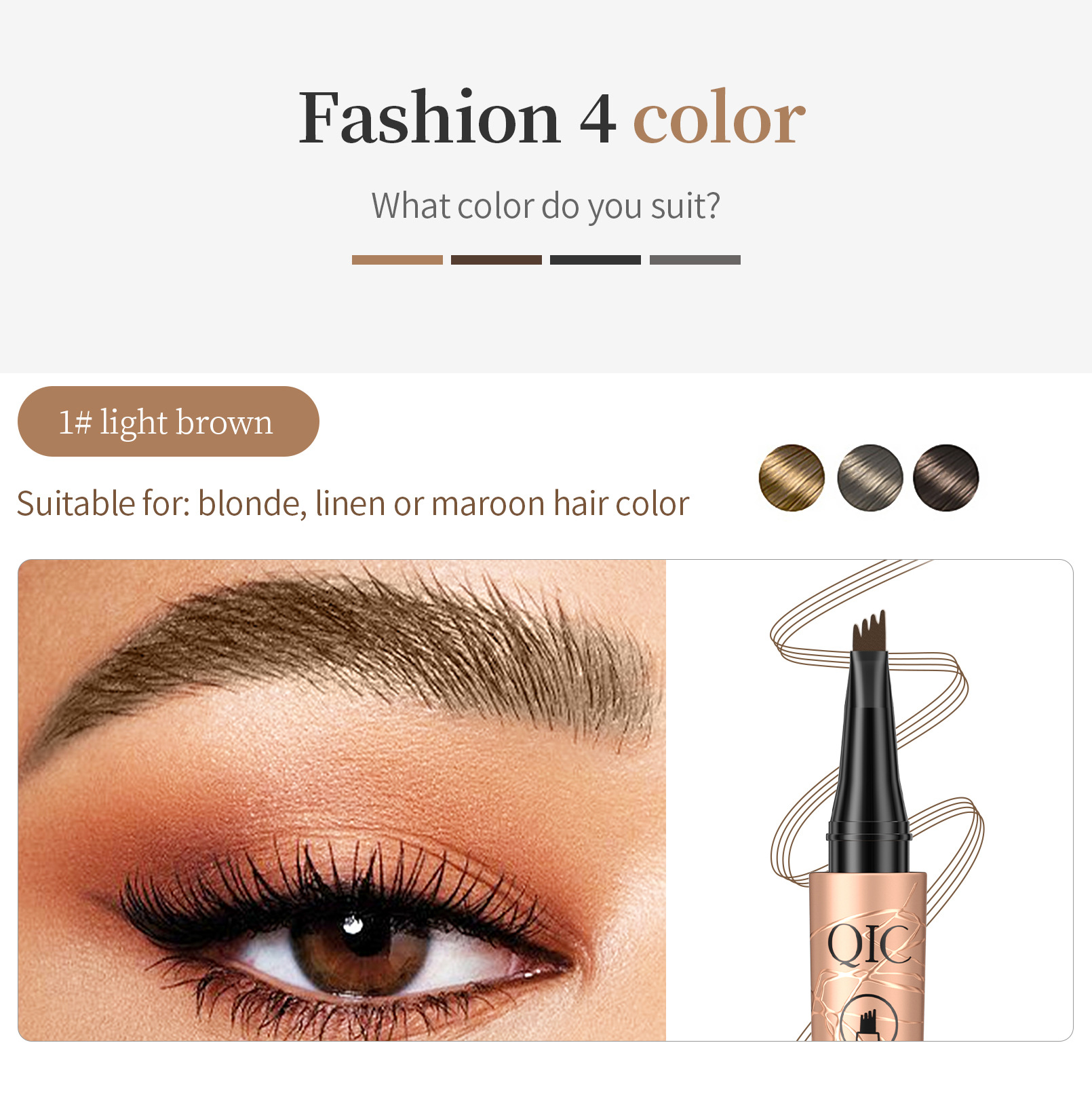This screenshot has width=1092, height=1102.
Task: Click the rose gold pen barrel
Action: pyautogui.click(x=868, y=957)
